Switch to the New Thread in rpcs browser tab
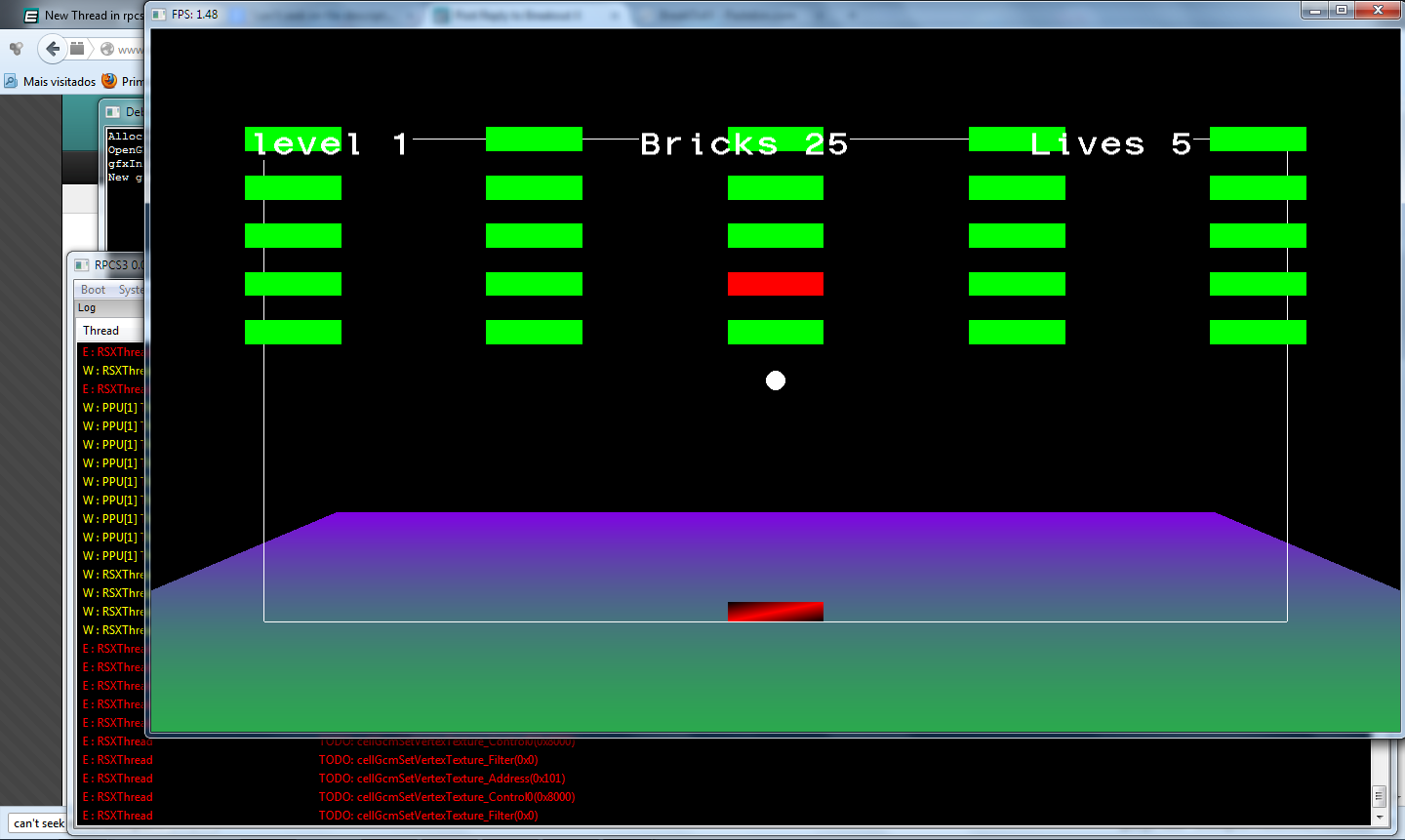 (83, 16)
